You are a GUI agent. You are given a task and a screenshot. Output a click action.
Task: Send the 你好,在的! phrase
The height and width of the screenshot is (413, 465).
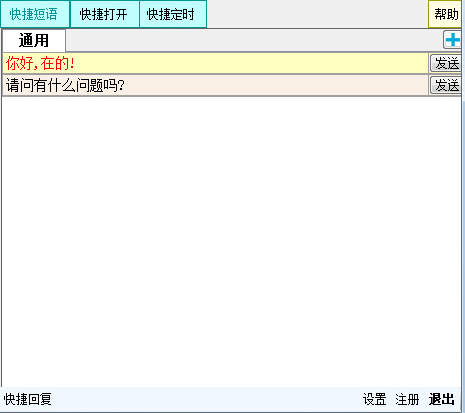[446, 63]
